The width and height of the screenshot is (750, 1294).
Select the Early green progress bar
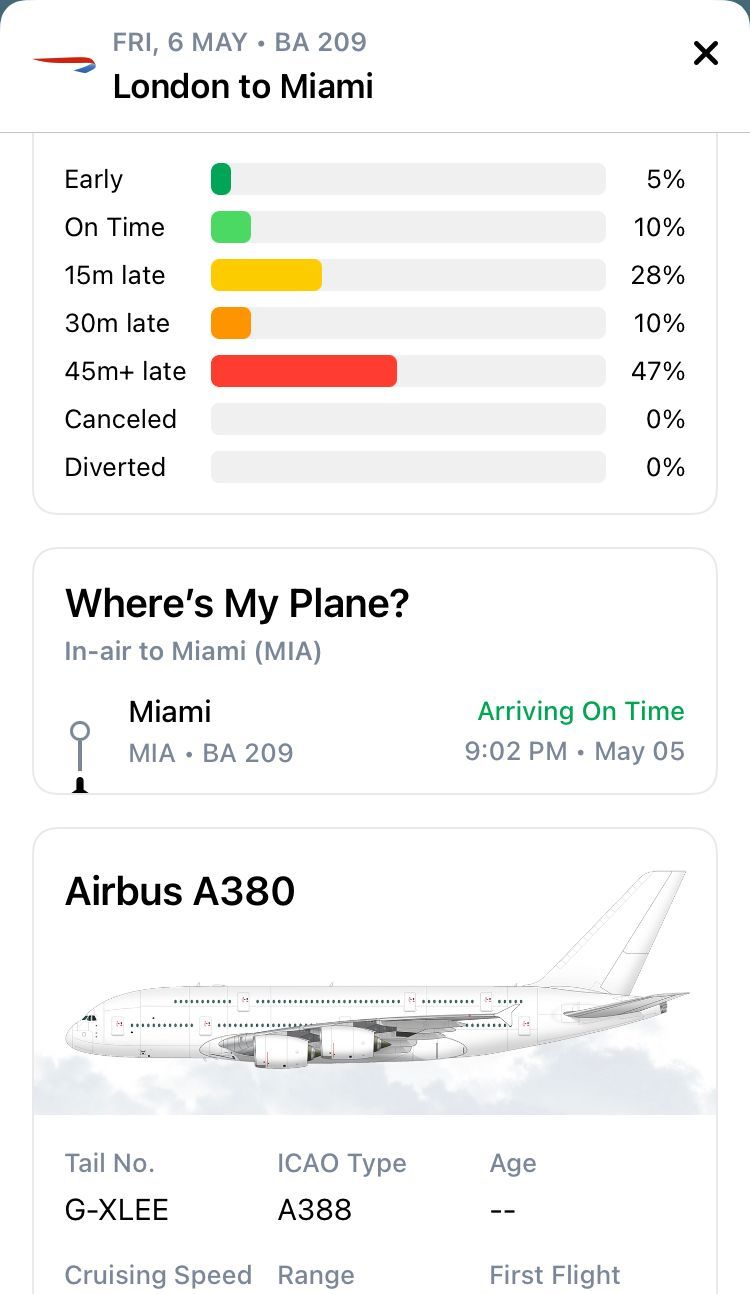coord(221,179)
